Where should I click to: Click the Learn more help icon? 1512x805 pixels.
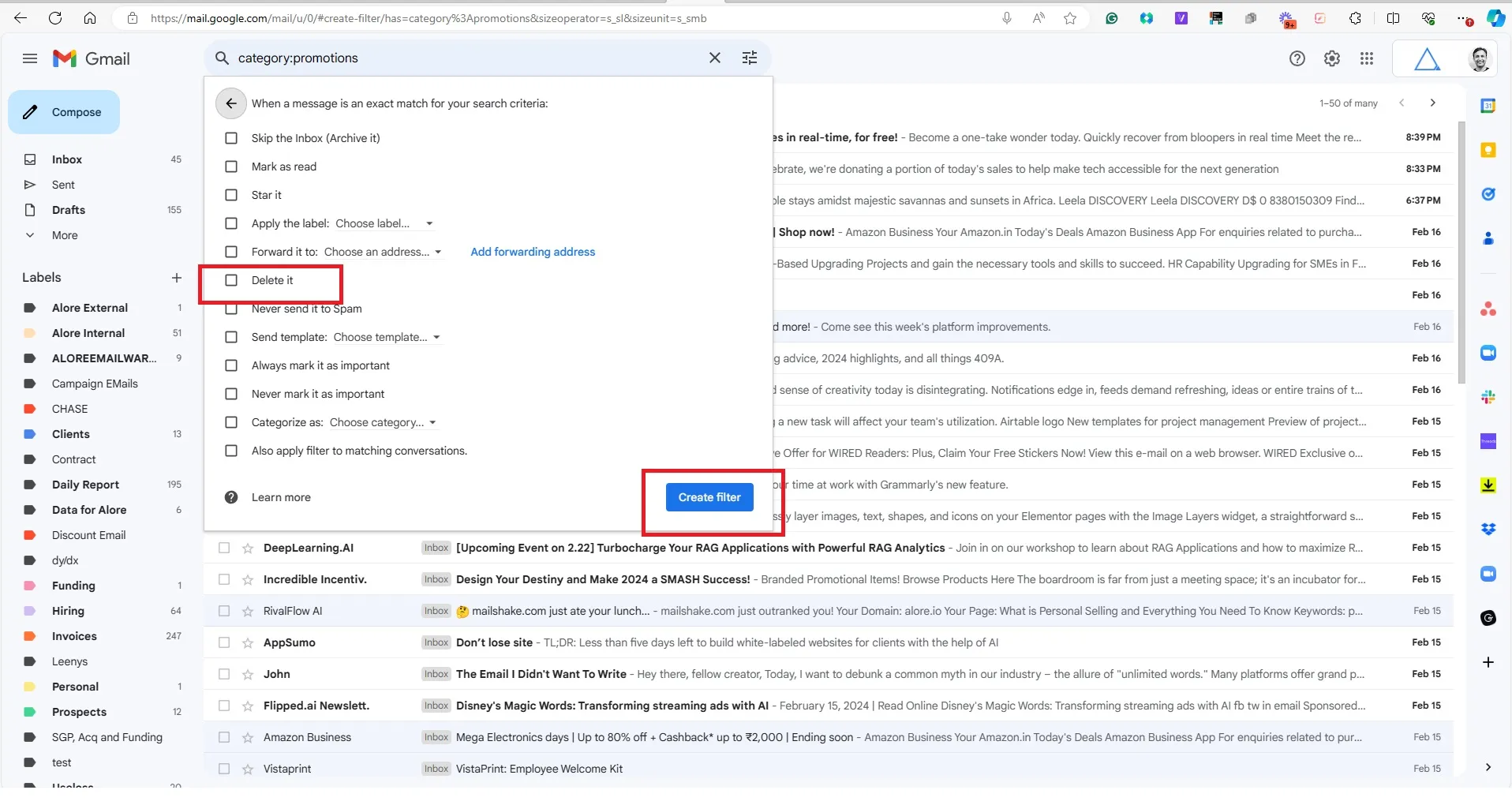(231, 497)
